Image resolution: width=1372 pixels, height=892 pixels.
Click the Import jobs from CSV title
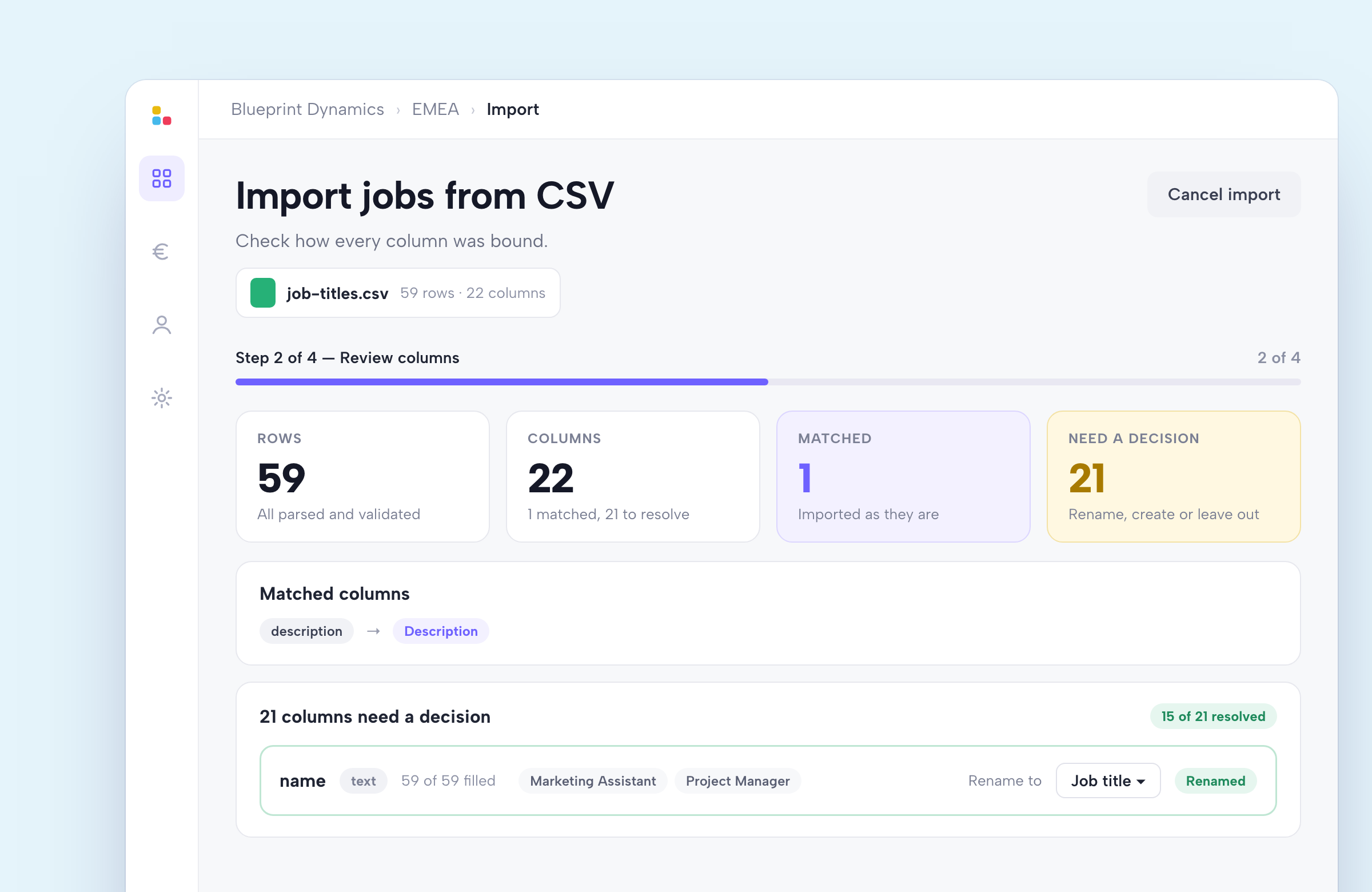pyautogui.click(x=425, y=196)
